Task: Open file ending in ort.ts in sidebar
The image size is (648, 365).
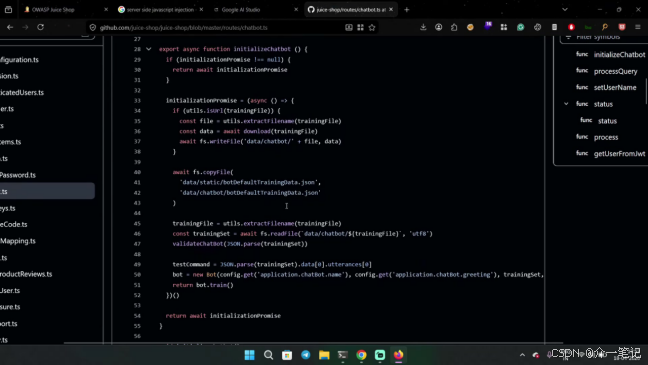Action: pos(9,324)
